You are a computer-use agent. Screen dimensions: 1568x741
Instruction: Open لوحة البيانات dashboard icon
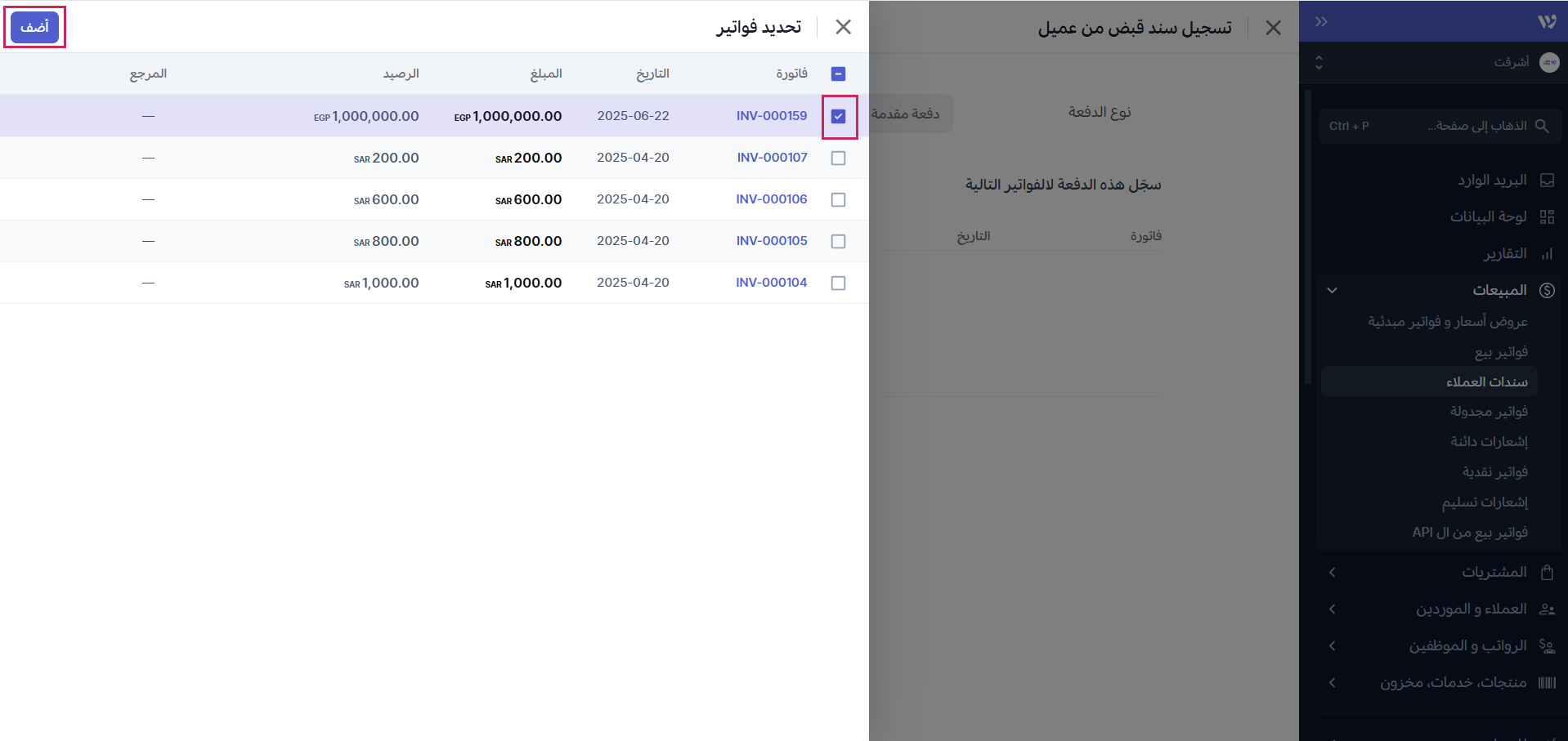click(x=1547, y=216)
